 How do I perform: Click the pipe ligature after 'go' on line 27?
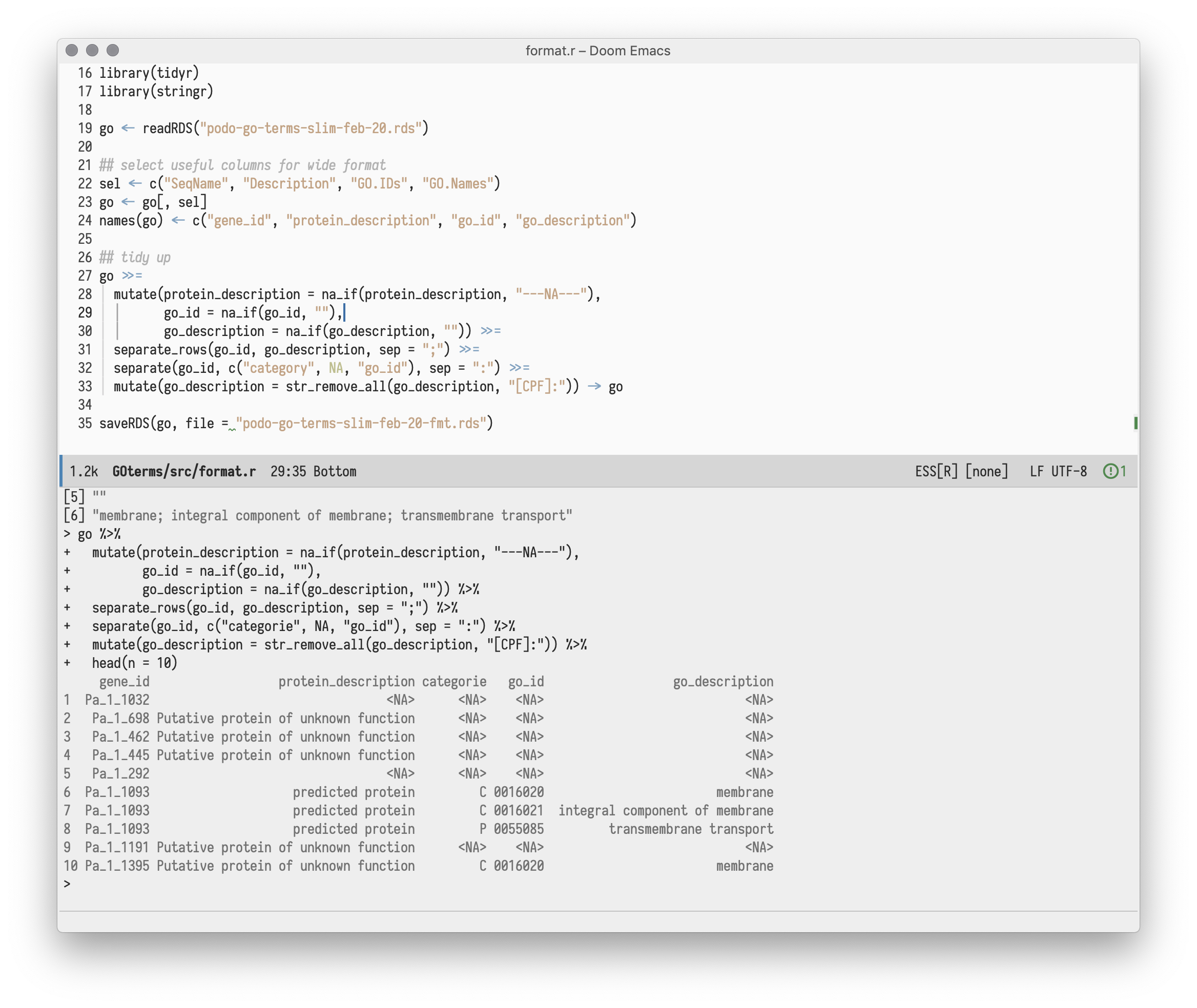pos(132,276)
